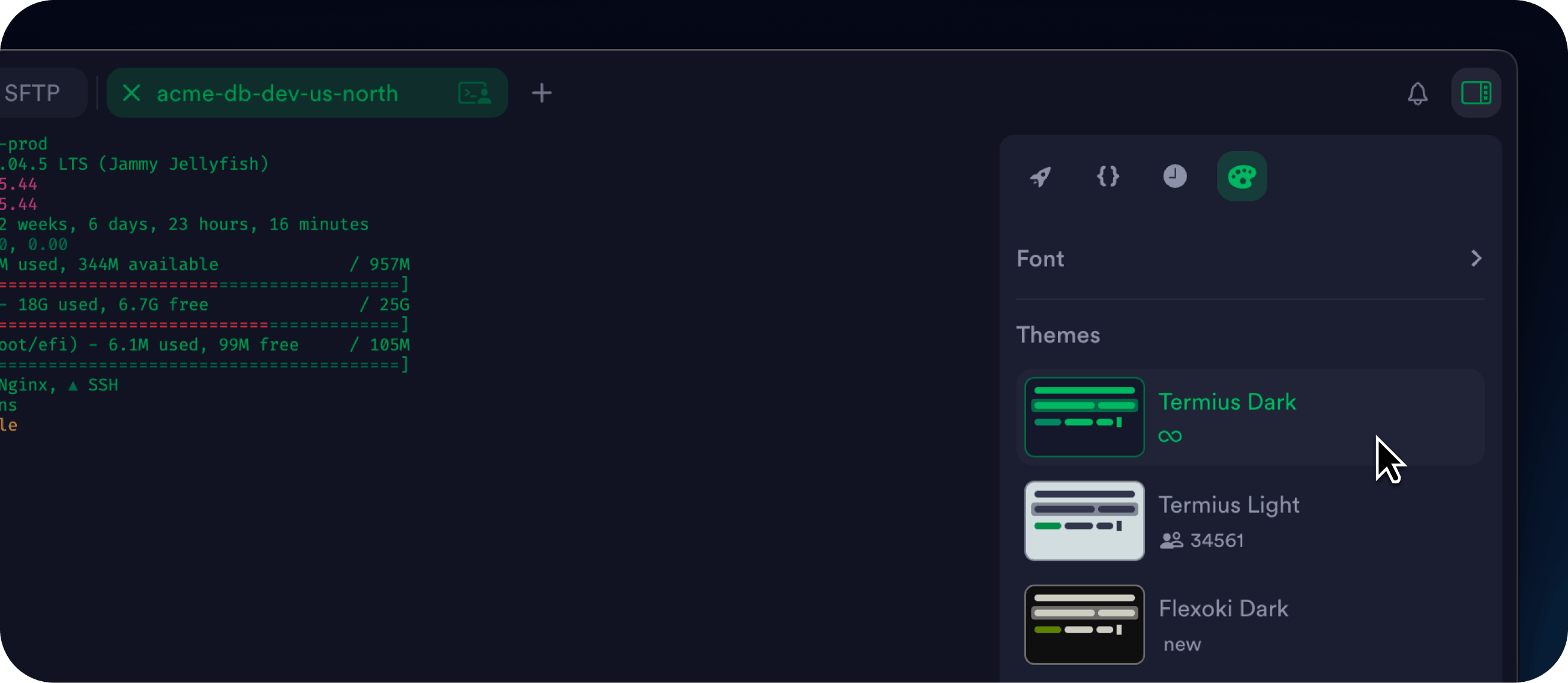Open the history clock panel
1568x683 pixels.
click(x=1175, y=177)
